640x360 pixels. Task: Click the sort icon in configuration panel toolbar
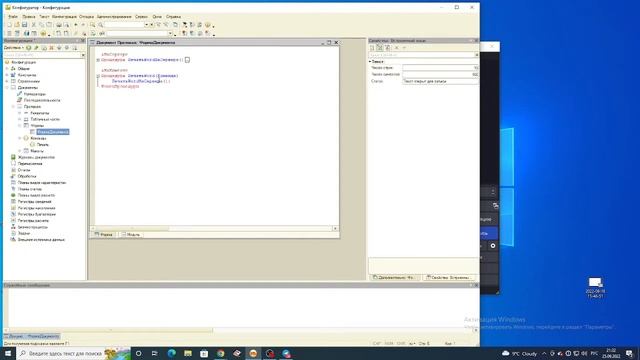[75, 48]
